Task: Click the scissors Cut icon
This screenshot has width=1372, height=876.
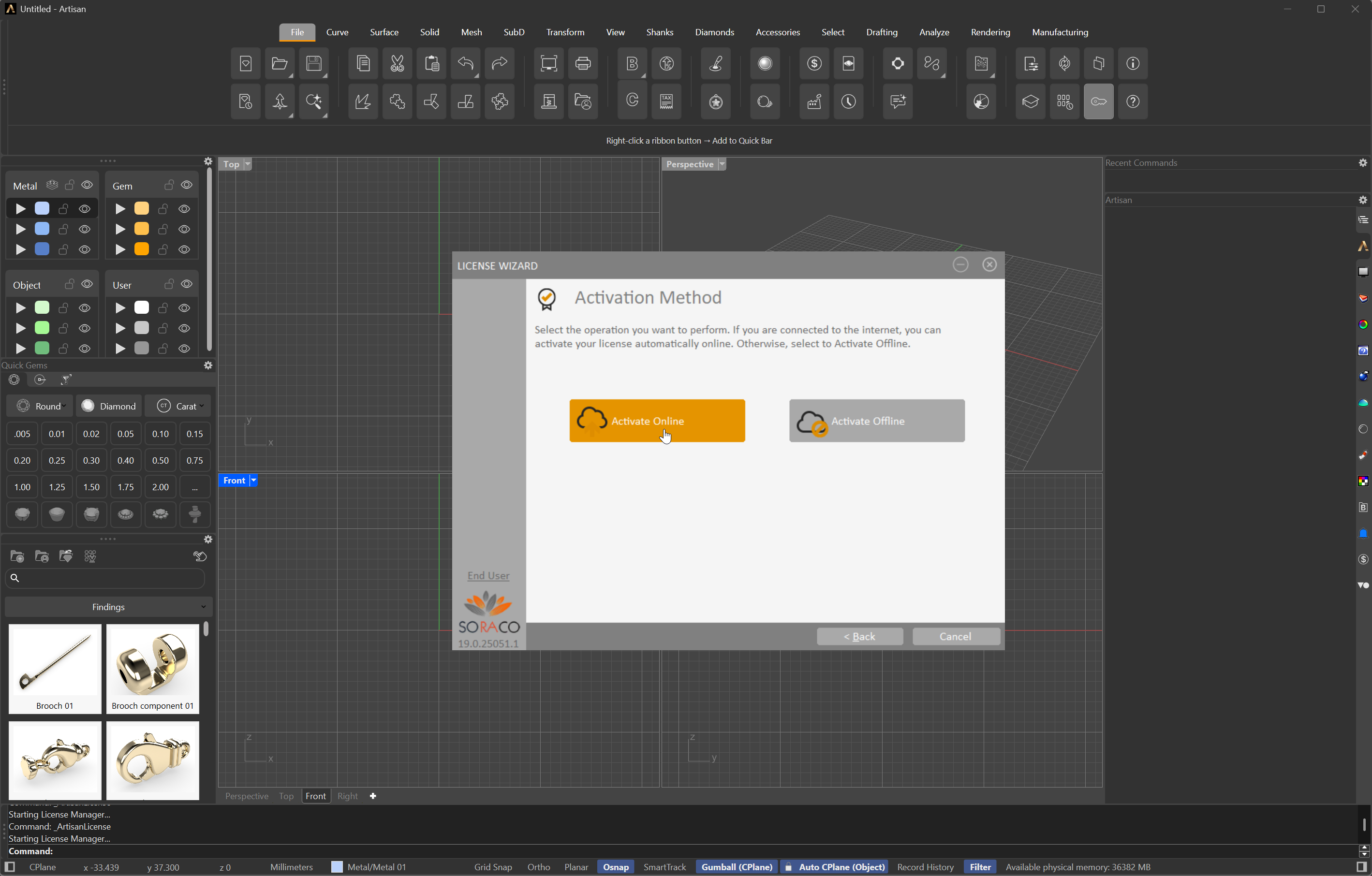Action: pyautogui.click(x=397, y=63)
